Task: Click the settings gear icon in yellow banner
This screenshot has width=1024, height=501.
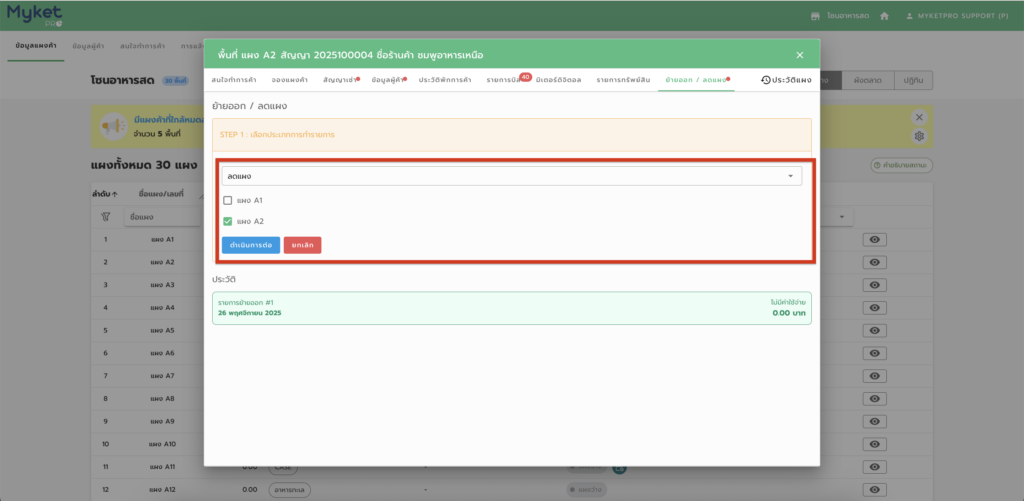Action: pyautogui.click(x=919, y=136)
